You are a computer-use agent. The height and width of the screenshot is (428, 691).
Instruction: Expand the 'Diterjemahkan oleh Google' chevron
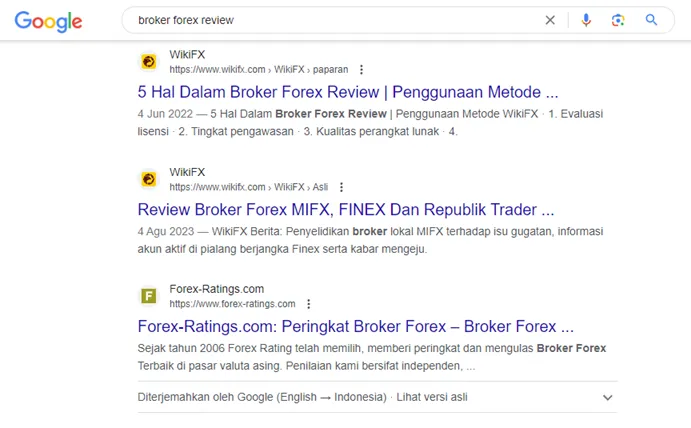click(x=608, y=397)
